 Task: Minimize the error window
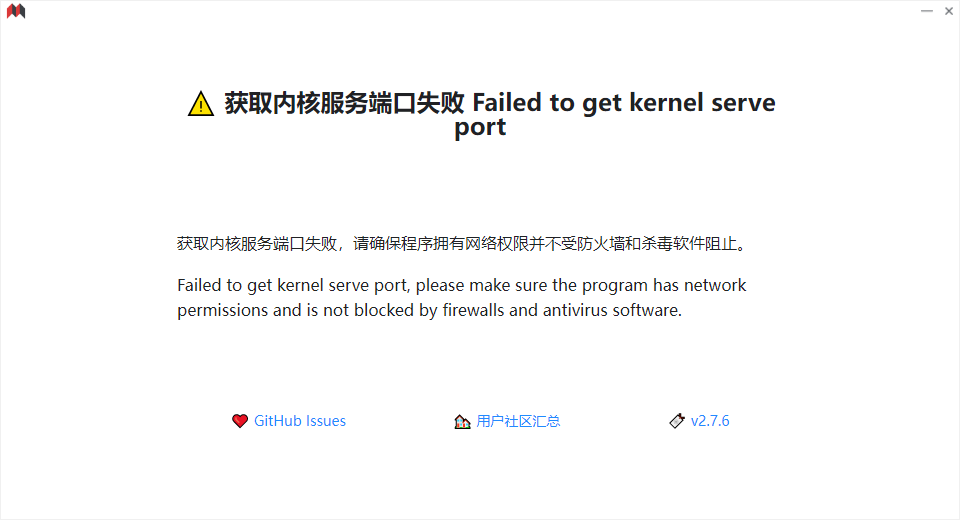926,11
